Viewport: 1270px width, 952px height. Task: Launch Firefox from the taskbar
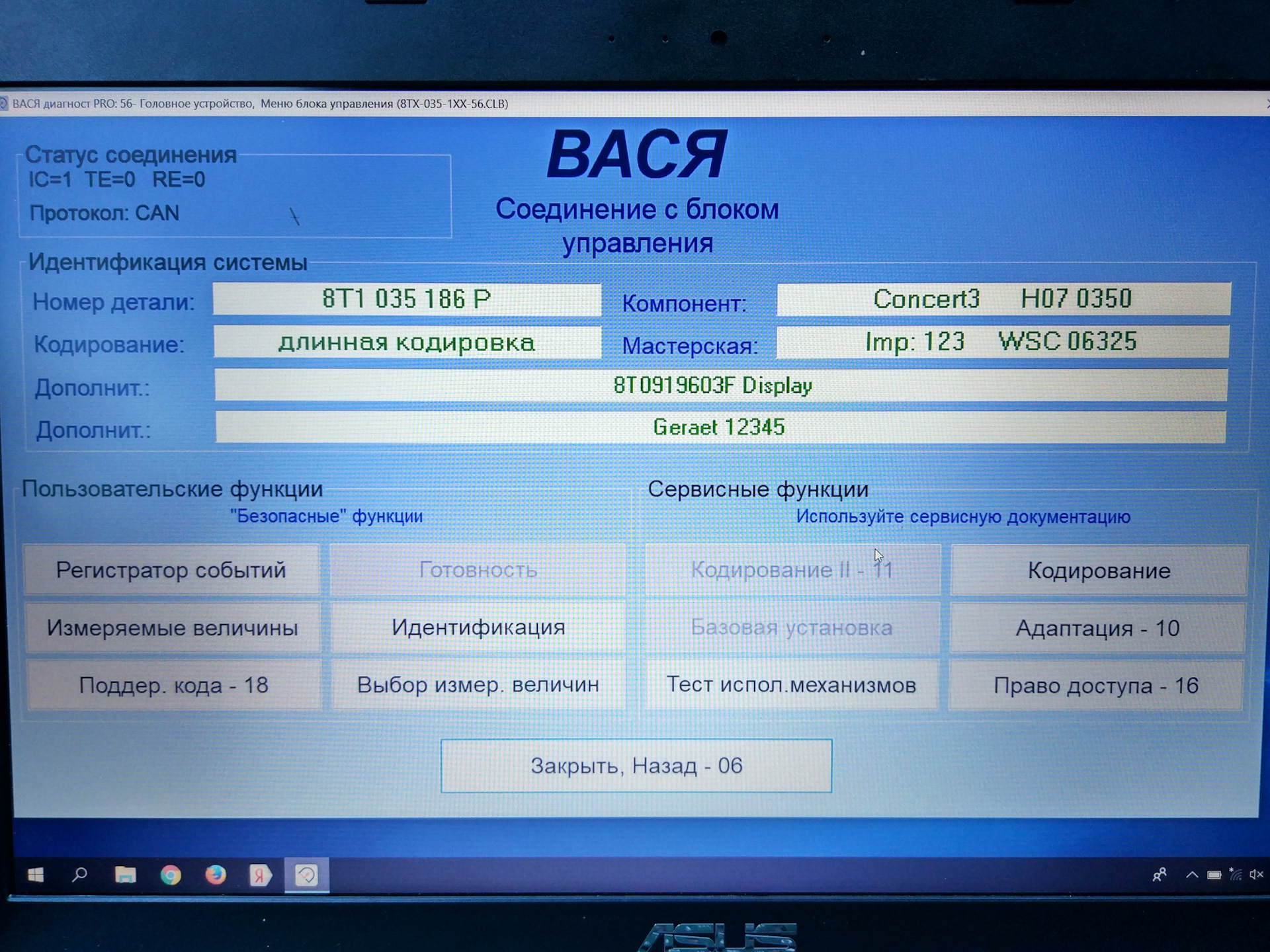pyautogui.click(x=215, y=875)
